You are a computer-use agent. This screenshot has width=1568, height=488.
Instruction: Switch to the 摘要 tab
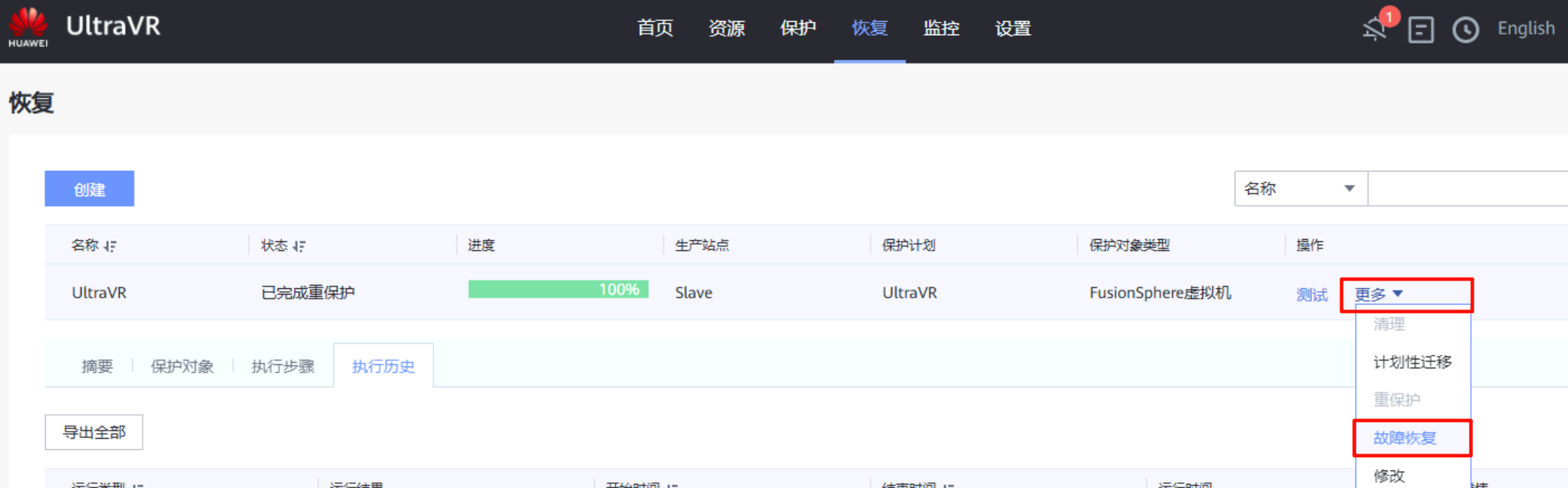click(97, 366)
